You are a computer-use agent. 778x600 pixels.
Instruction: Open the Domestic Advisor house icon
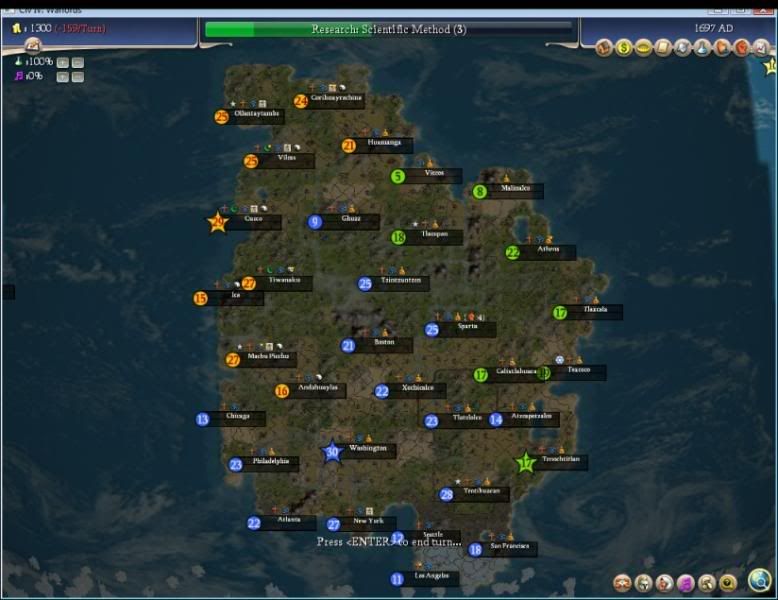coord(604,48)
